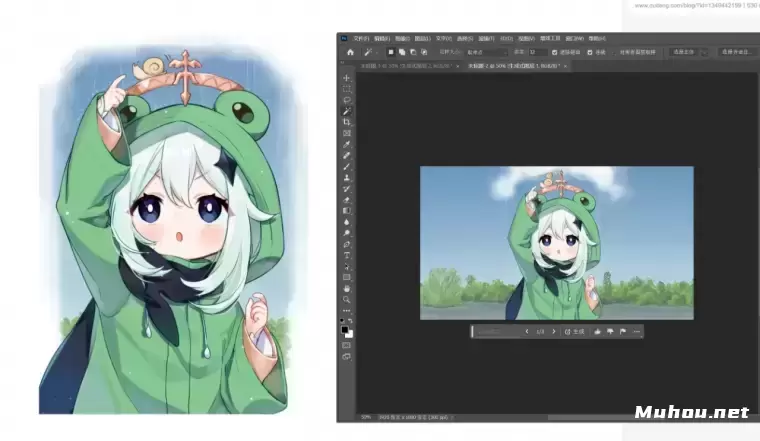Open the Edit Toolbar three-dots button

click(x=347, y=311)
